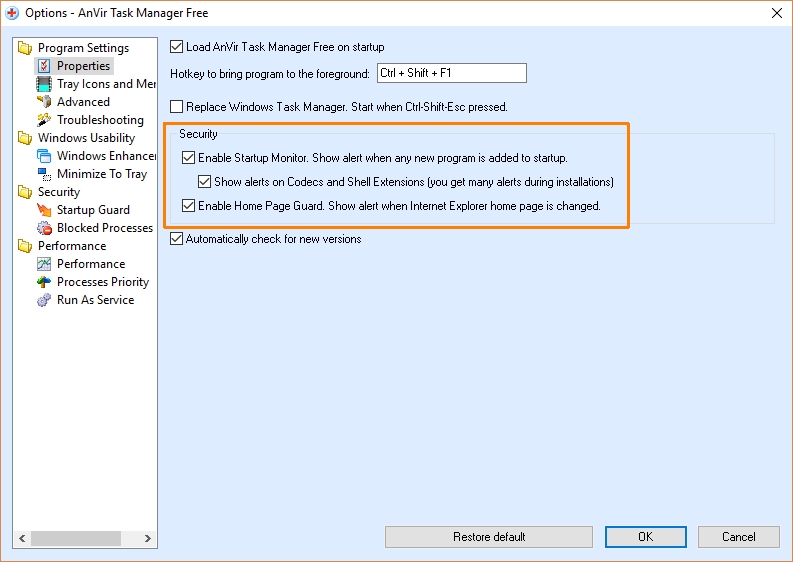
Task: Select Blocked Processes page
Action: click(105, 228)
